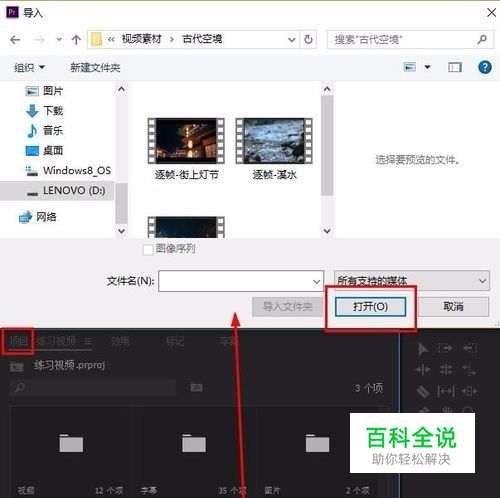Open the 所有支持的媒体 file type dropdown

[412, 281]
